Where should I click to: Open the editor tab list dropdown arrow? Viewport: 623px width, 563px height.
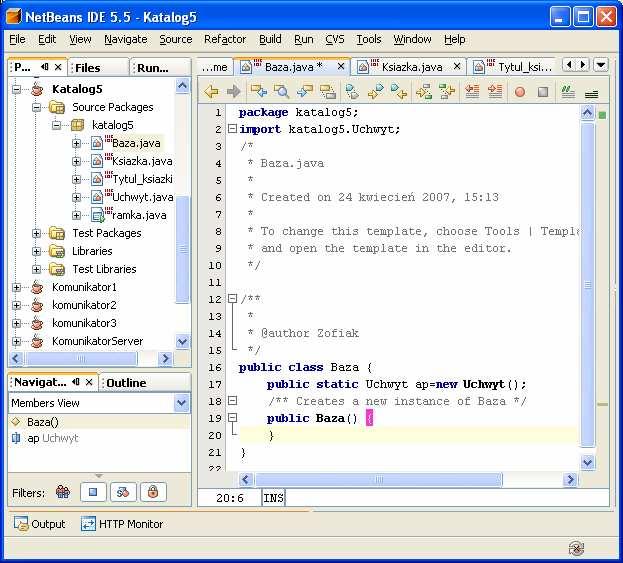click(601, 64)
